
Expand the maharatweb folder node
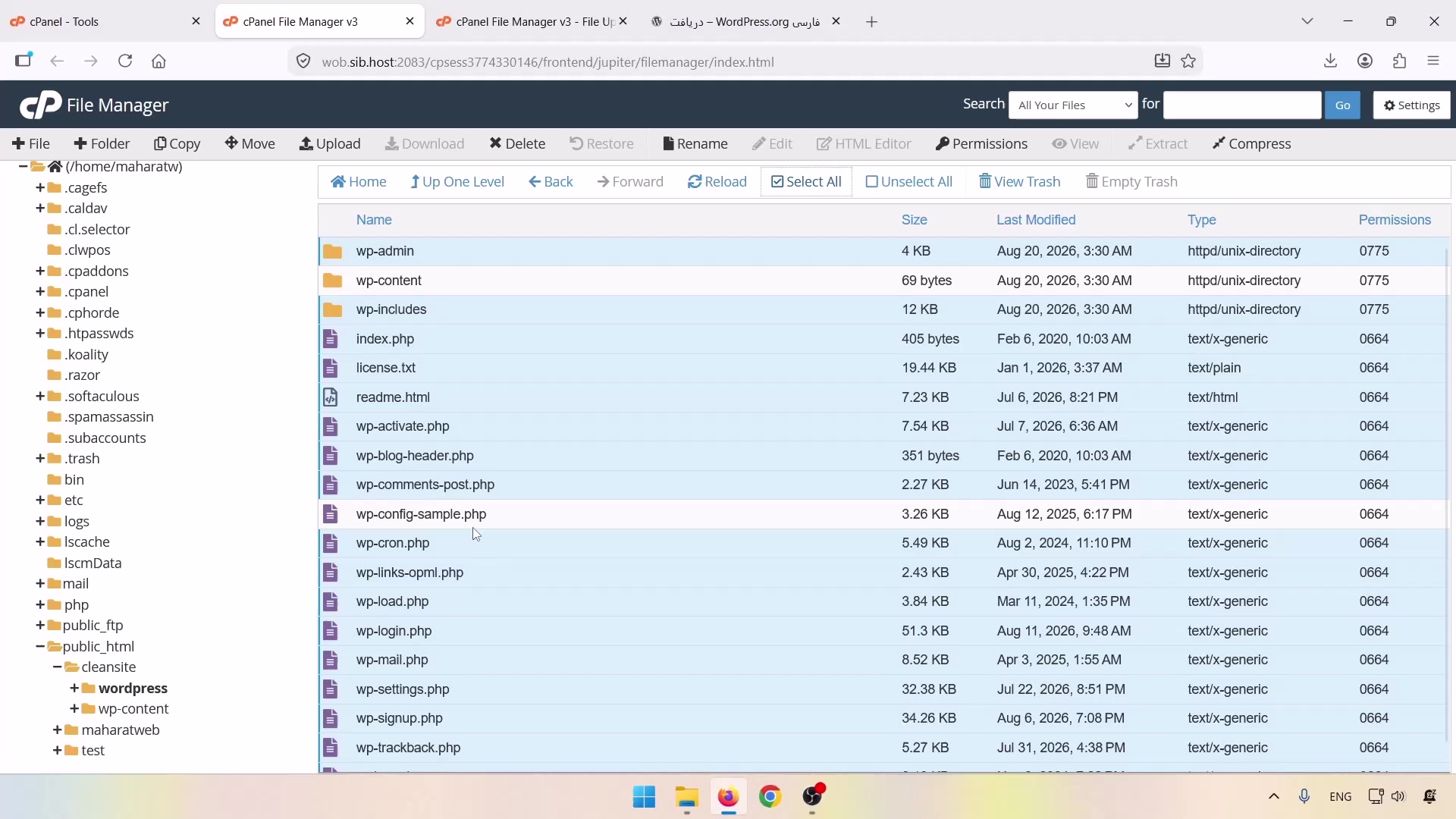(x=57, y=730)
